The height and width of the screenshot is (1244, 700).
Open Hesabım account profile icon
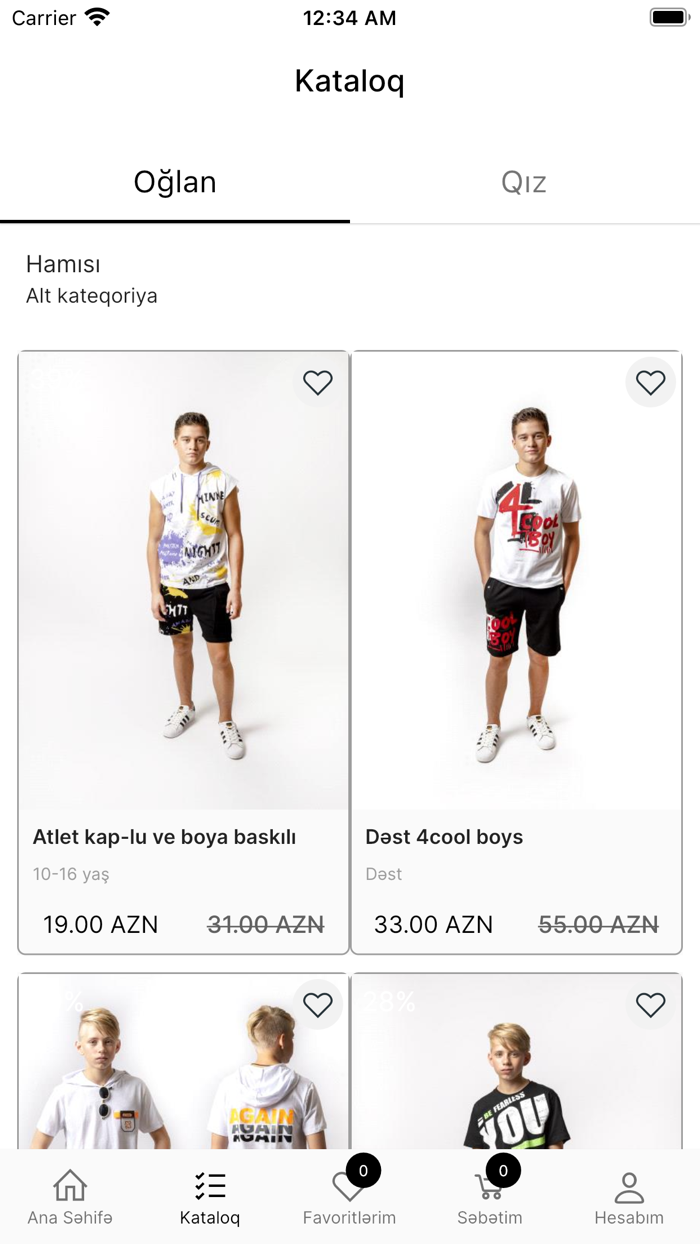tap(629, 1187)
